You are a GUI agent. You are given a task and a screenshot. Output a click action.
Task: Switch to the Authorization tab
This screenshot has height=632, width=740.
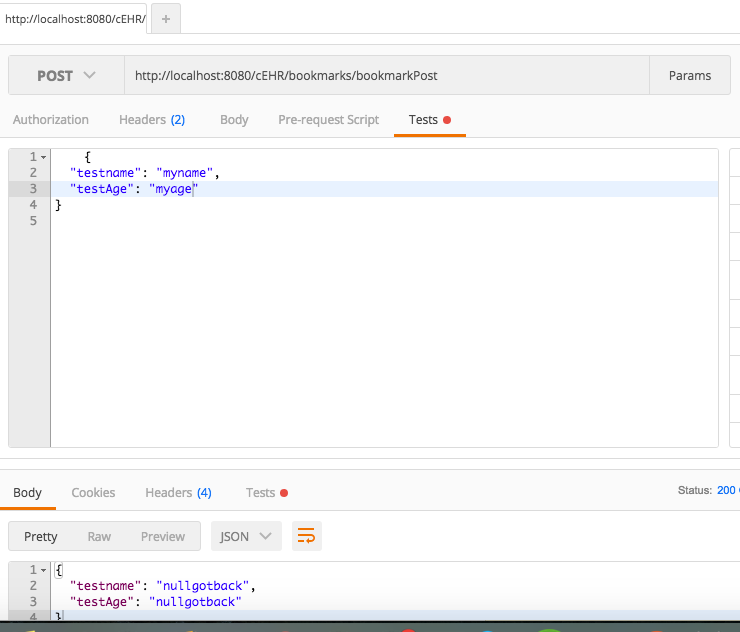(51, 119)
